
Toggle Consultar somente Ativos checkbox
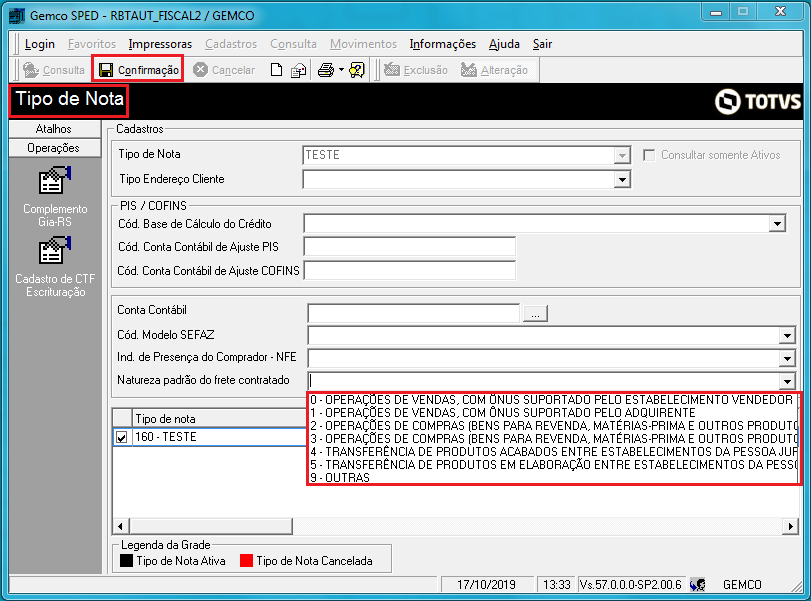(x=649, y=155)
